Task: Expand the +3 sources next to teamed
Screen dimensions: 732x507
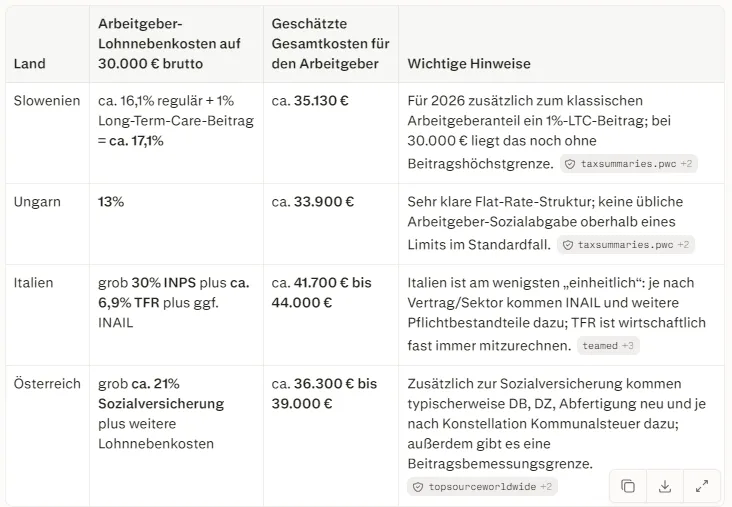Action: coord(628,346)
